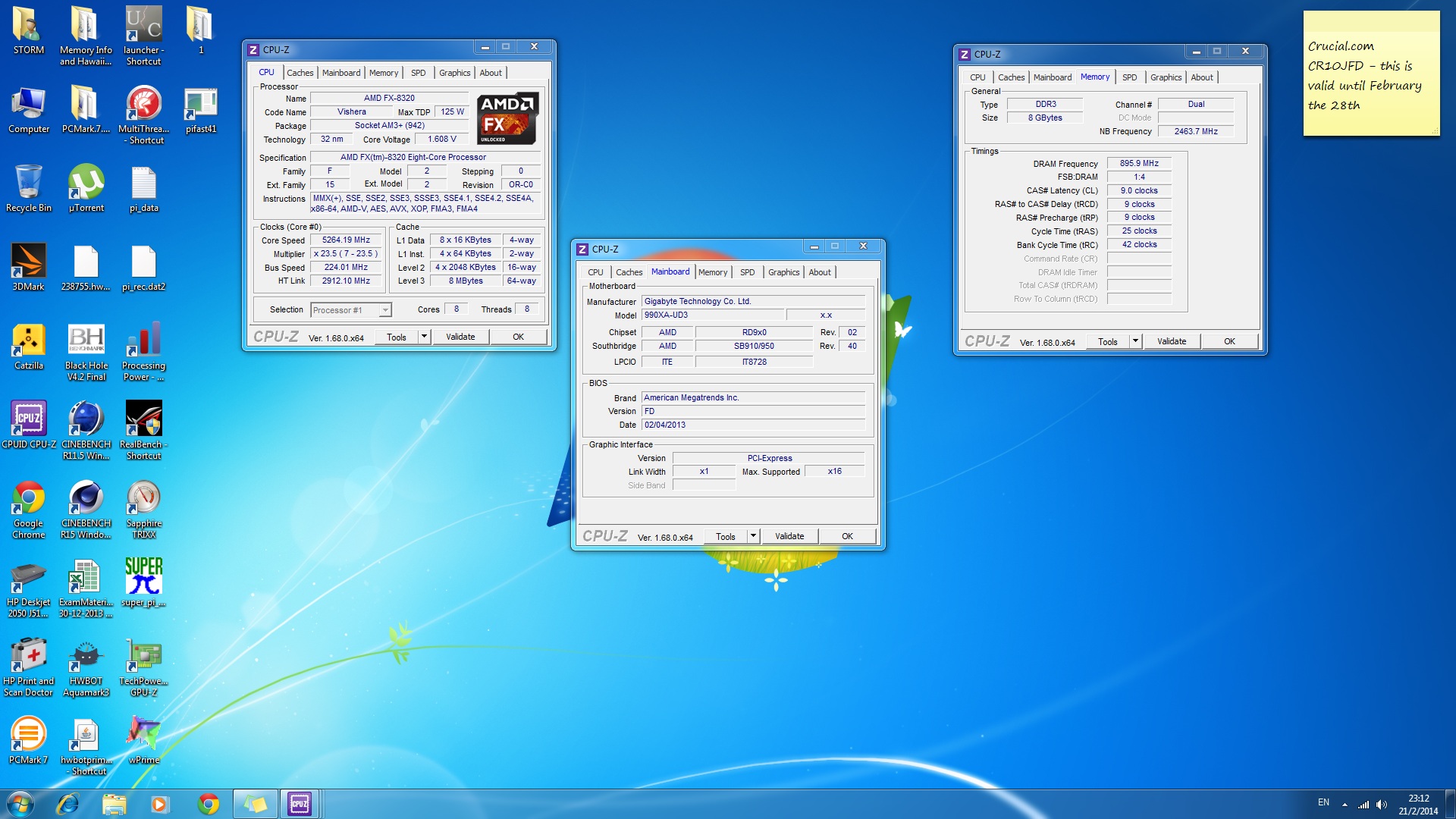Launch the µTorrent desktop icon
Image resolution: width=1456 pixels, height=819 pixels.
(x=86, y=189)
